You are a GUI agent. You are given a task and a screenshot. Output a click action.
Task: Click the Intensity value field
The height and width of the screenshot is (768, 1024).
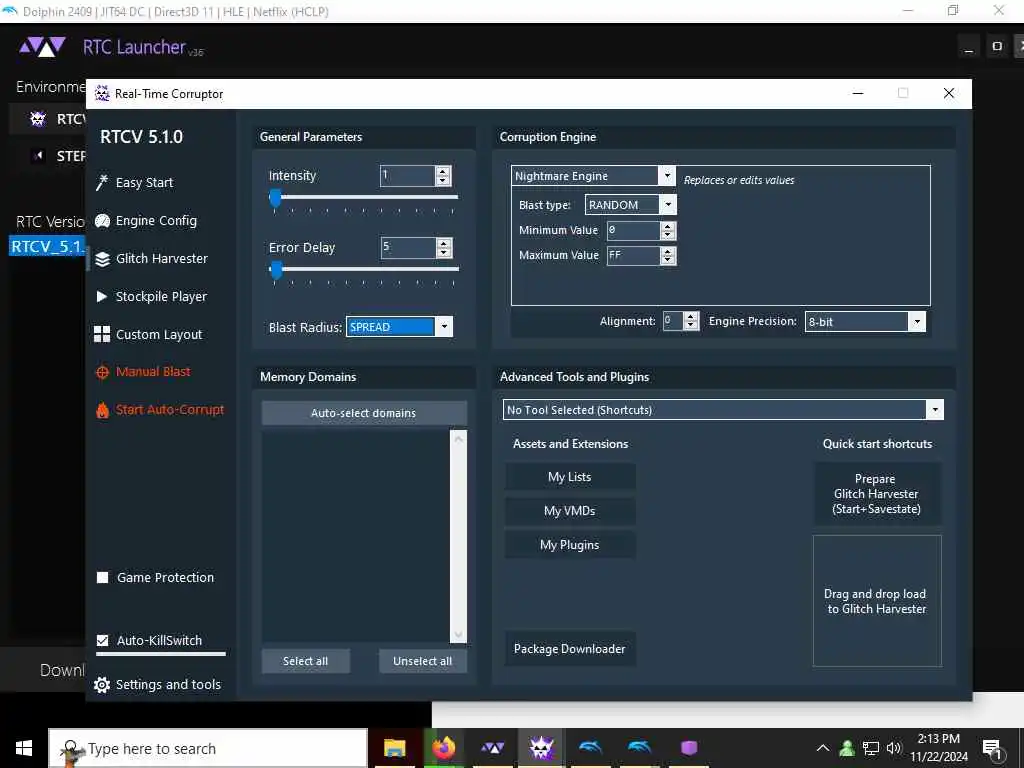[x=408, y=176]
